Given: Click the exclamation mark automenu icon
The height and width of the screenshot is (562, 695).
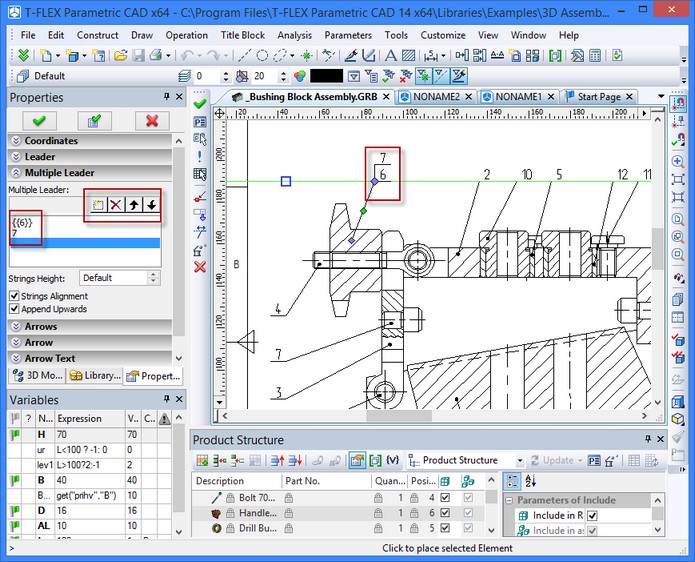Looking at the screenshot, I should (200, 156).
